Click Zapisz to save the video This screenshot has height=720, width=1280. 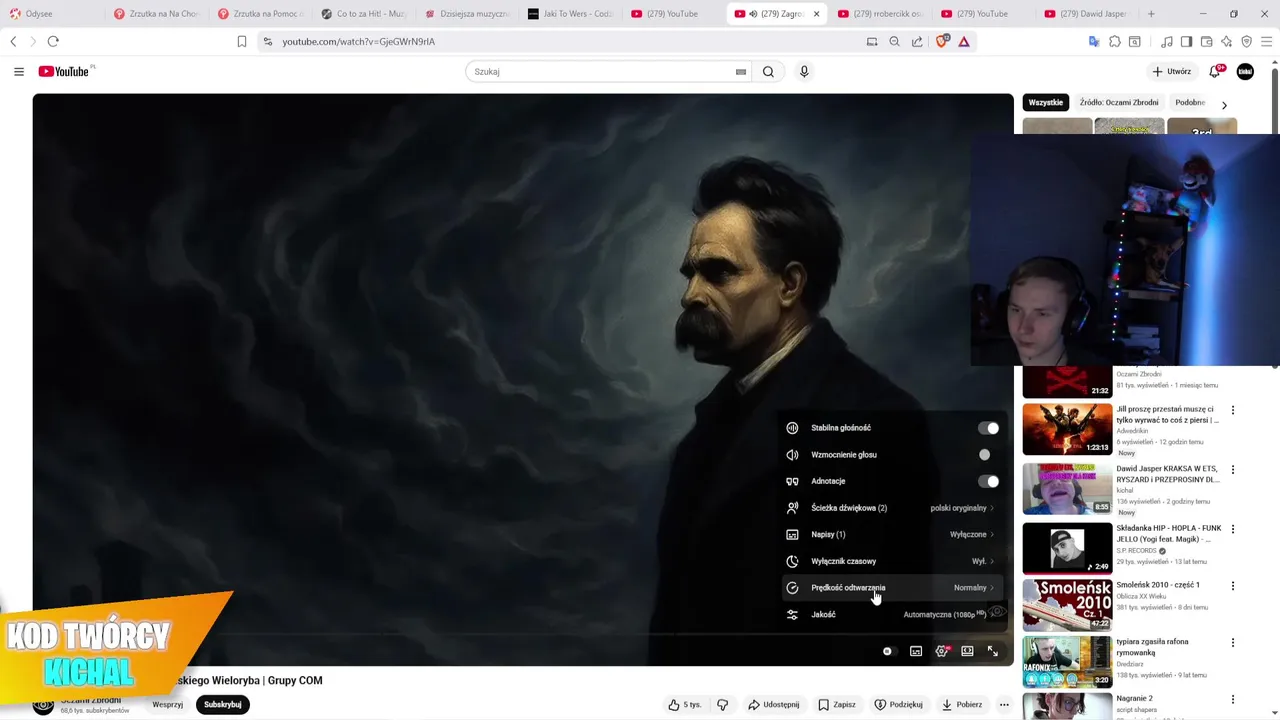coord(837,704)
